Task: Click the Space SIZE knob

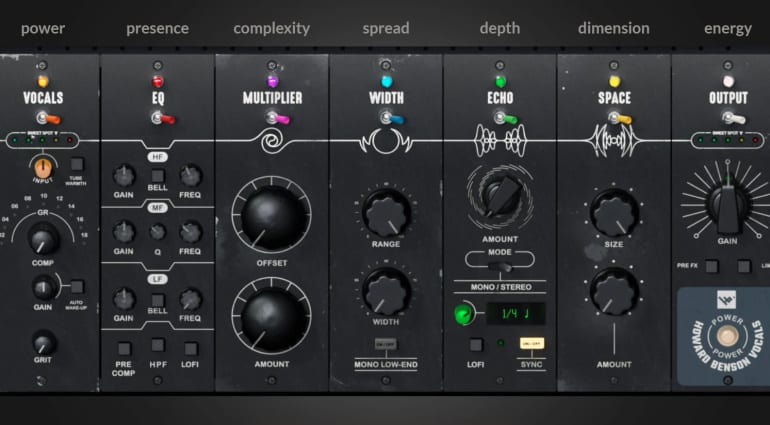Action: pyautogui.click(x=614, y=213)
